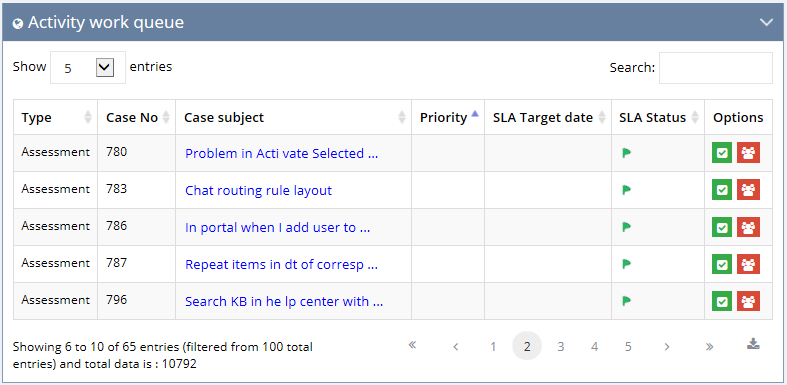Click the export download icon
This screenshot has width=787, height=385.
pyautogui.click(x=753, y=344)
